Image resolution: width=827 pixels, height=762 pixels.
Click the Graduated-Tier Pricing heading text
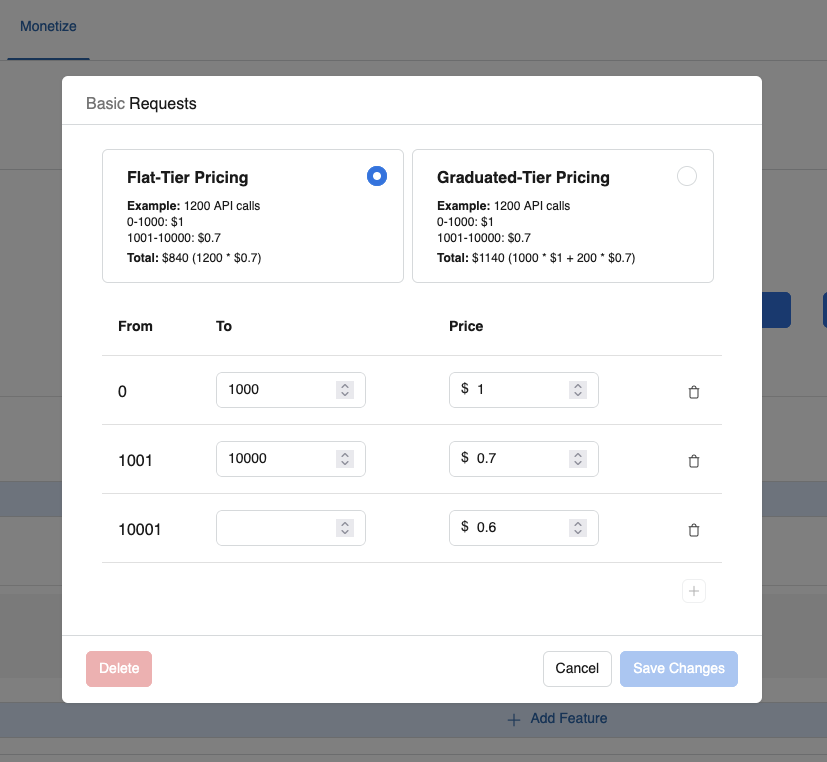pyautogui.click(x=523, y=178)
